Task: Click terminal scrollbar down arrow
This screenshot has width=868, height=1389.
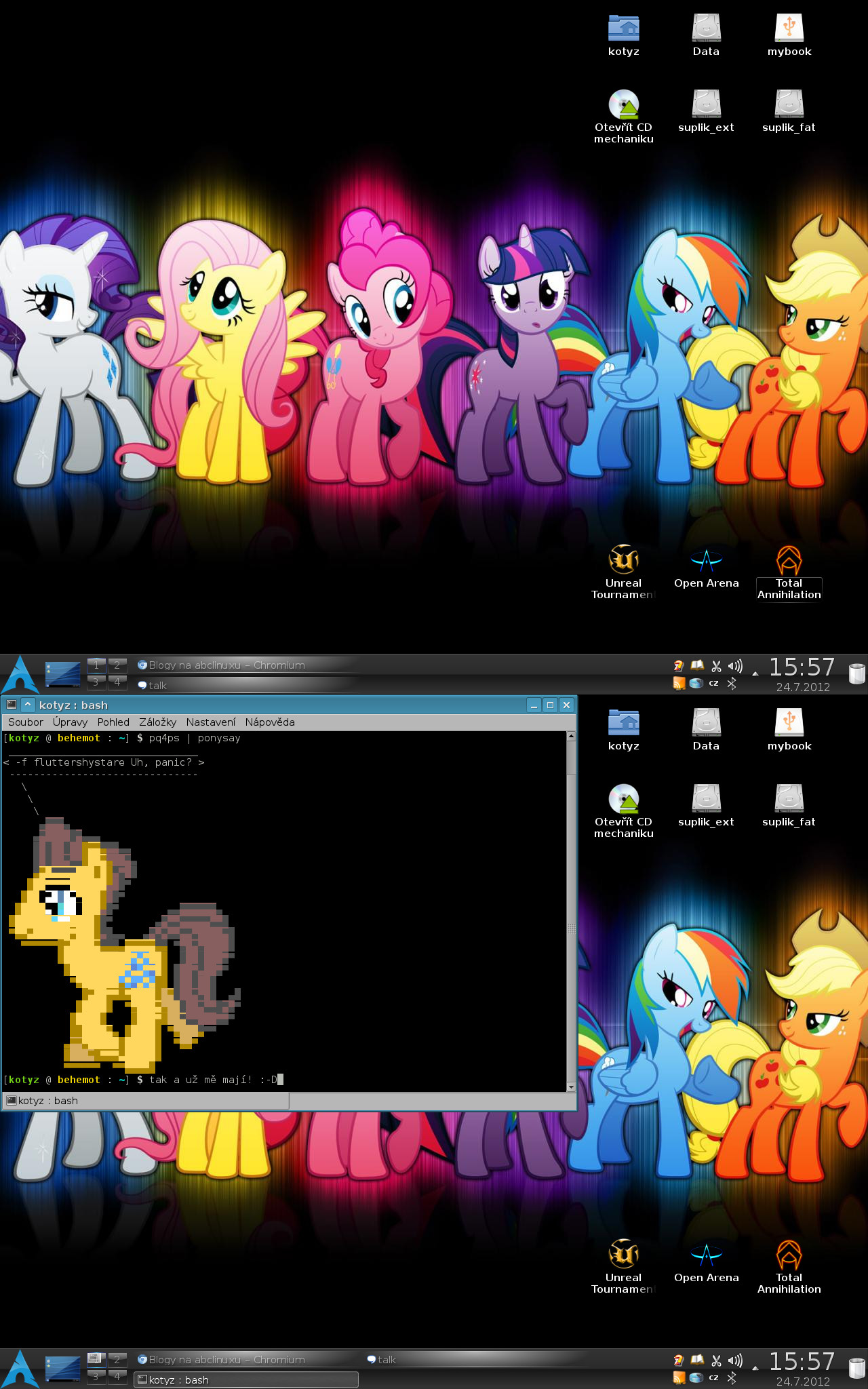Action: 571,1087
